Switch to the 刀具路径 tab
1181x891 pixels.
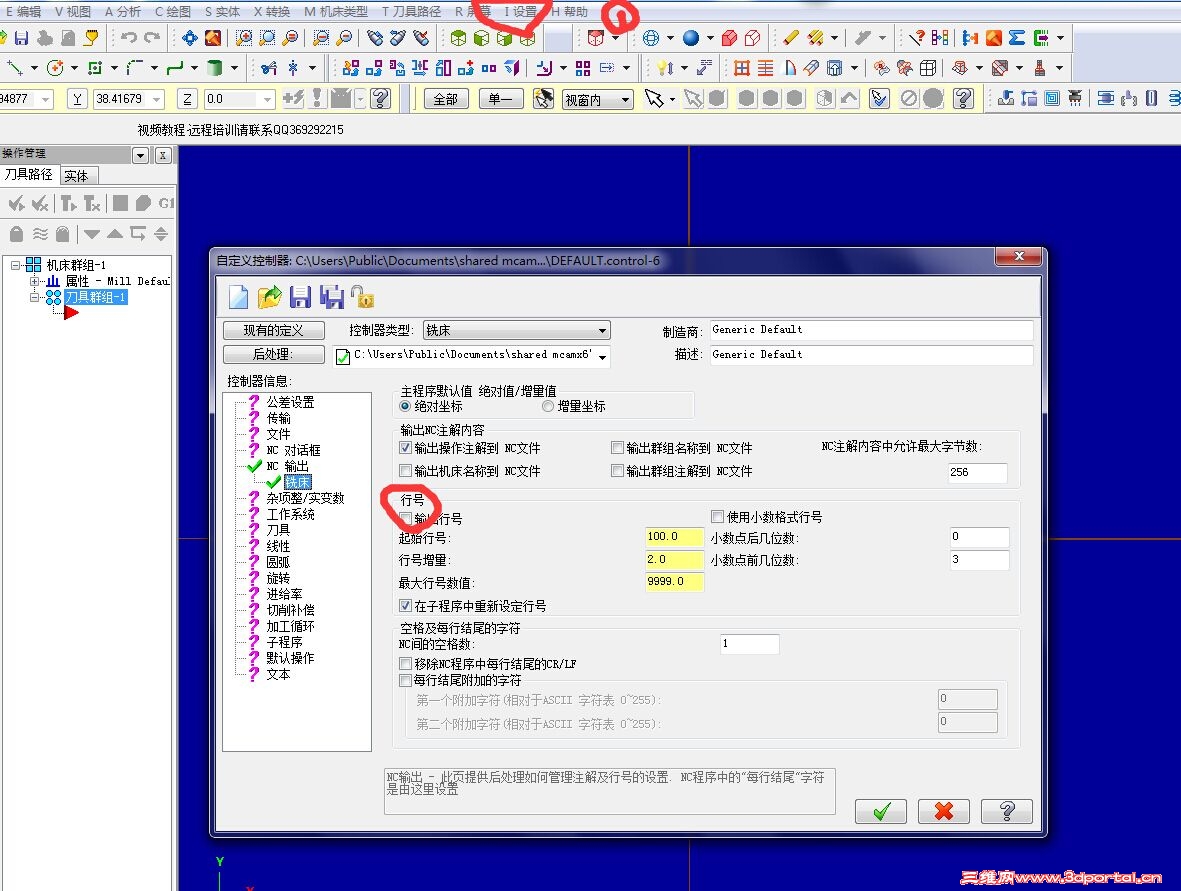tap(29, 175)
